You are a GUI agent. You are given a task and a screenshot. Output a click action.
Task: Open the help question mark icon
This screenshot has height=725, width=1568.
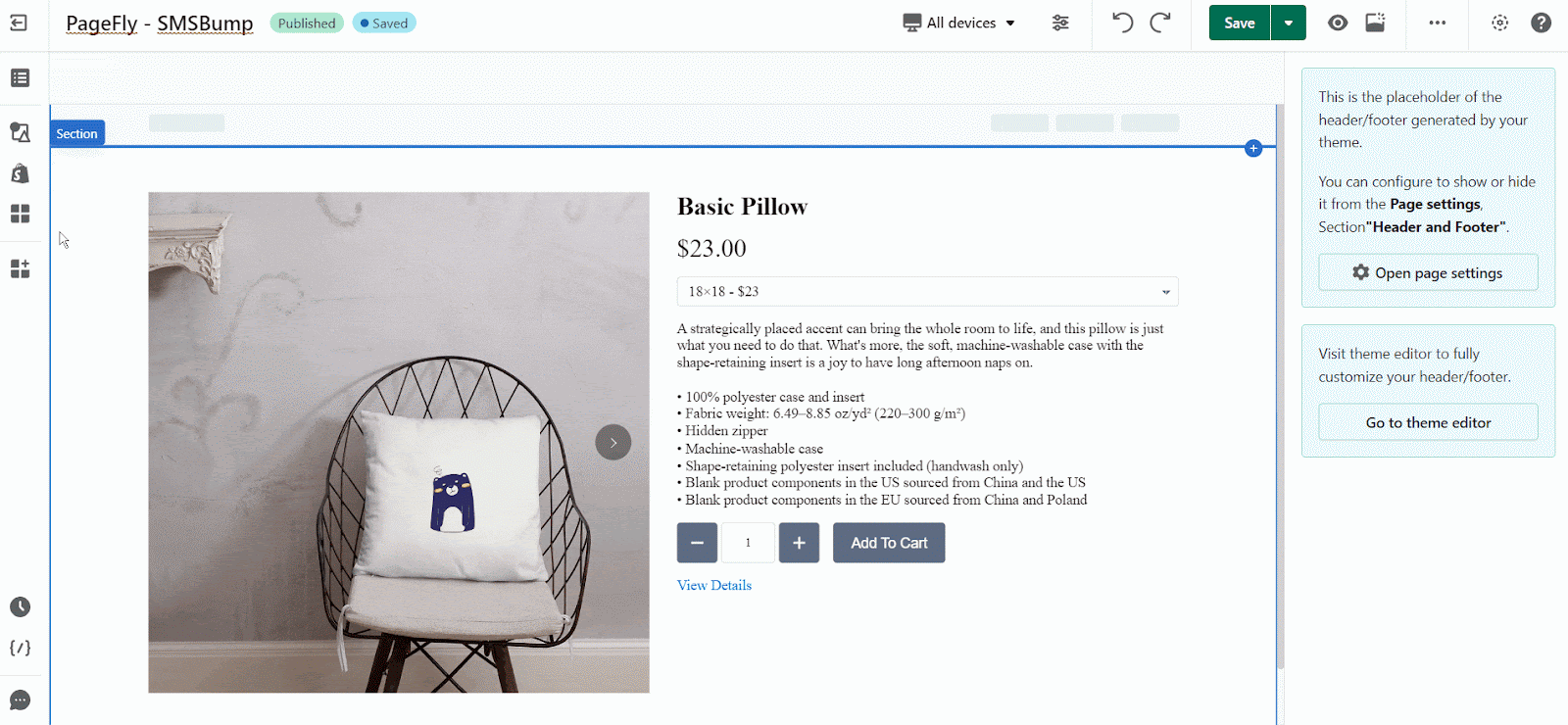(1541, 23)
